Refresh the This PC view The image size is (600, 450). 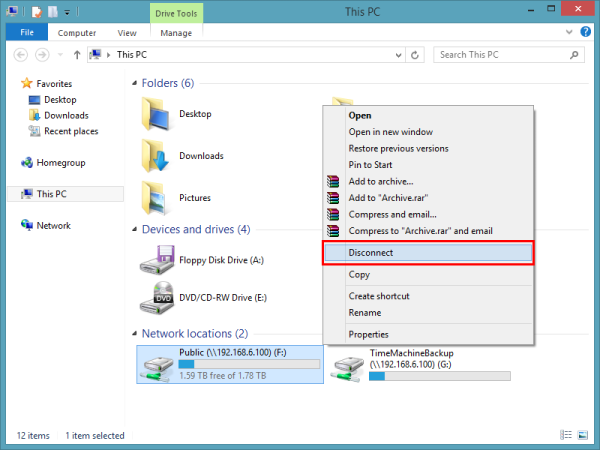pos(414,55)
